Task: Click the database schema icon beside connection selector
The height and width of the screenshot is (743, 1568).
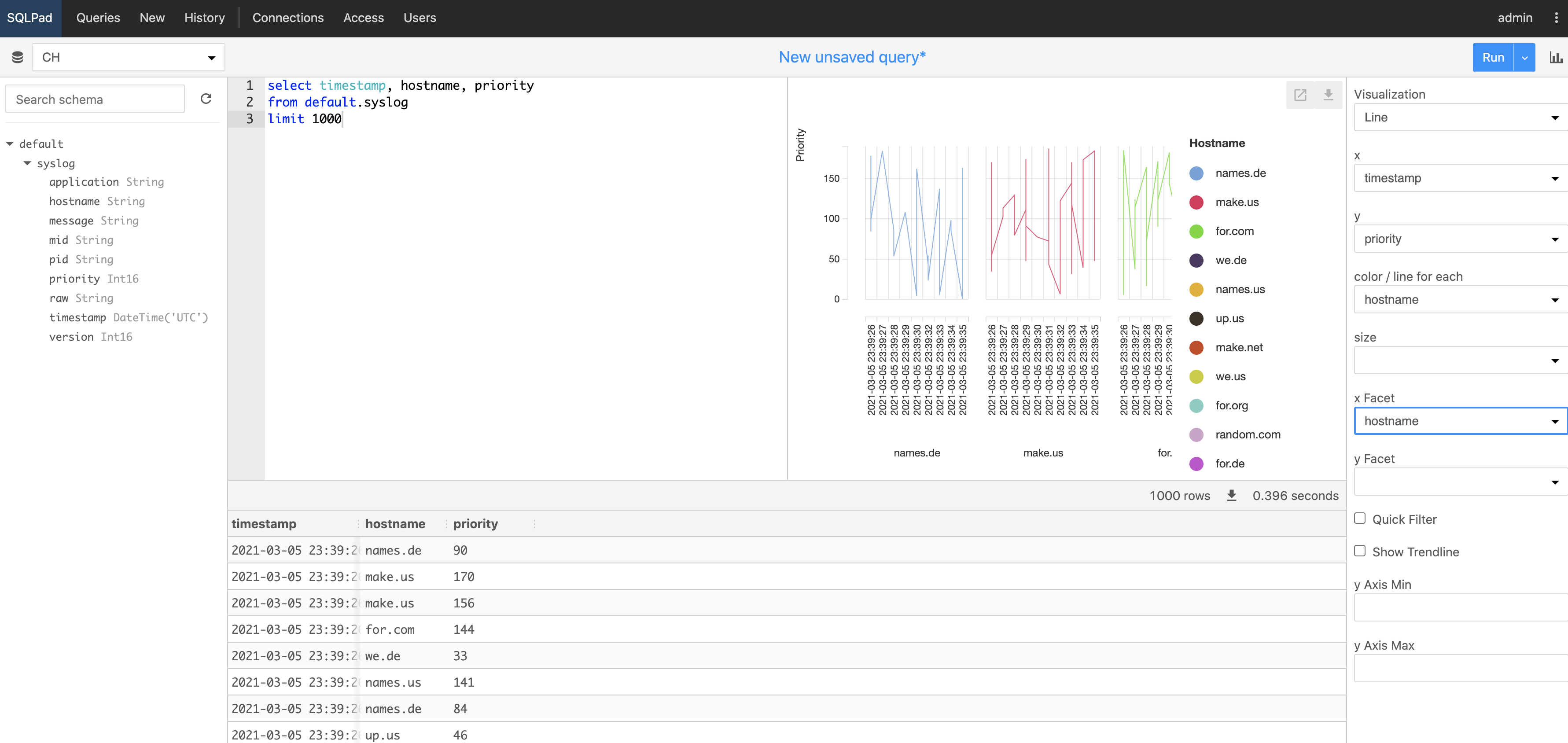Action: click(x=17, y=57)
